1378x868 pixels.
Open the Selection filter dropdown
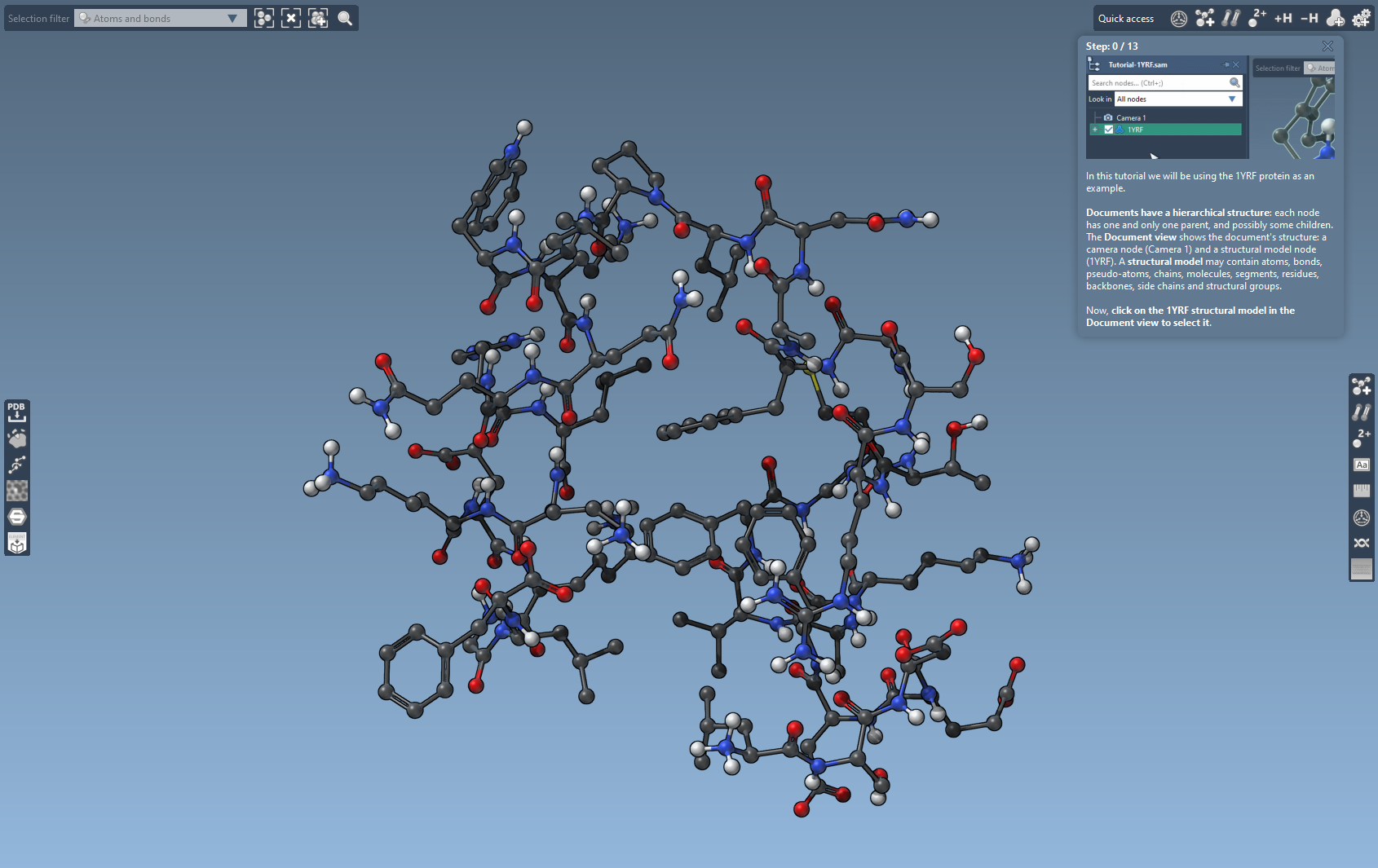[x=161, y=18]
